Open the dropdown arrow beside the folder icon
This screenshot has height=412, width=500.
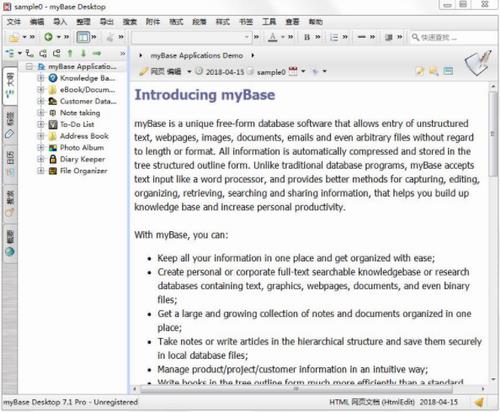(x=24, y=37)
